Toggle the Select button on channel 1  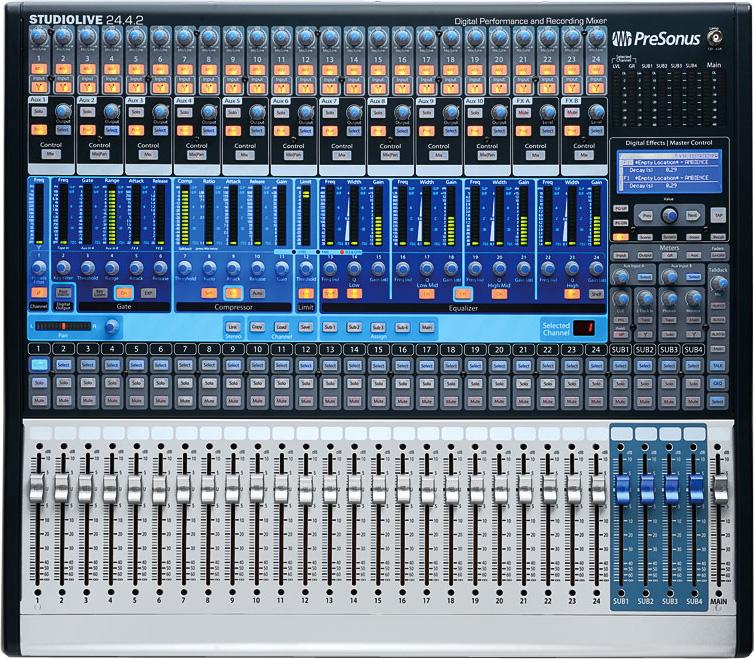coord(39,365)
